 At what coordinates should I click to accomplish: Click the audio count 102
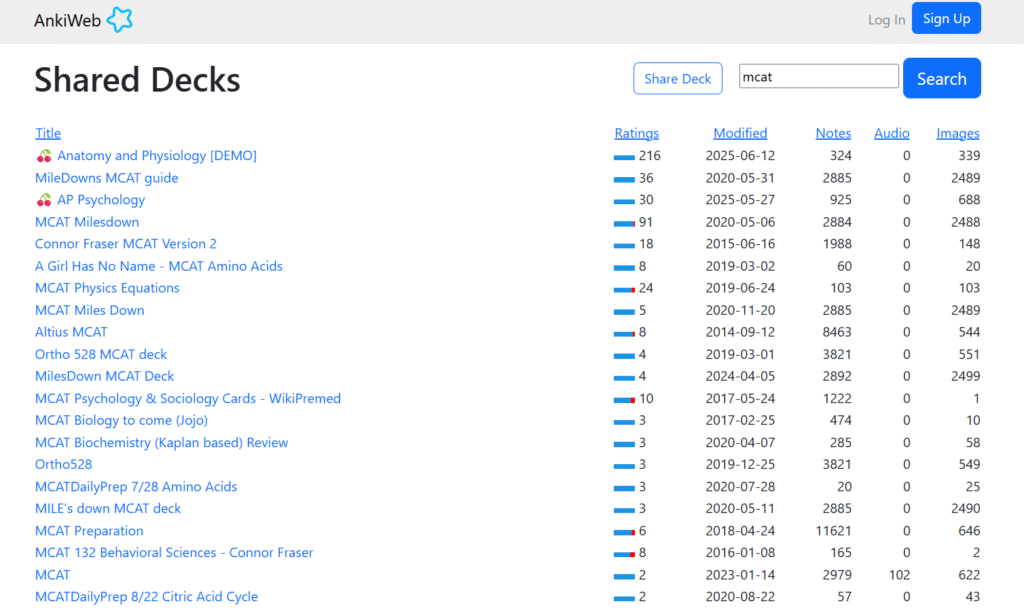[x=899, y=575]
